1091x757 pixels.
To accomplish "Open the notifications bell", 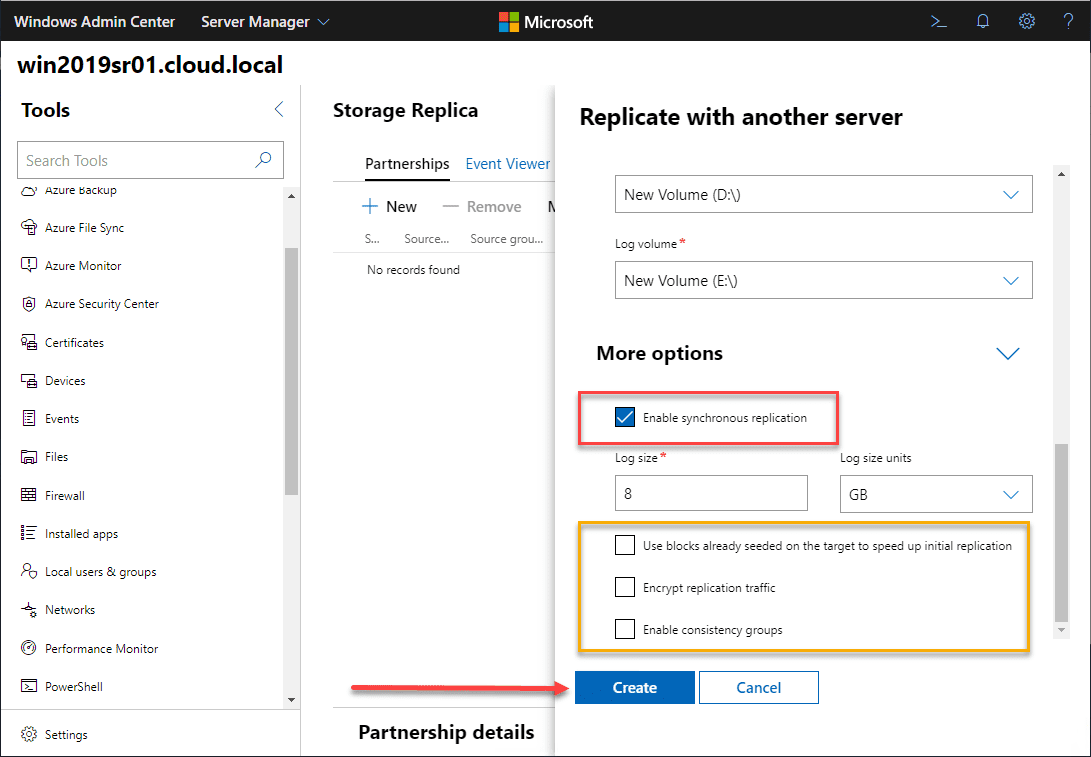I will [982, 21].
